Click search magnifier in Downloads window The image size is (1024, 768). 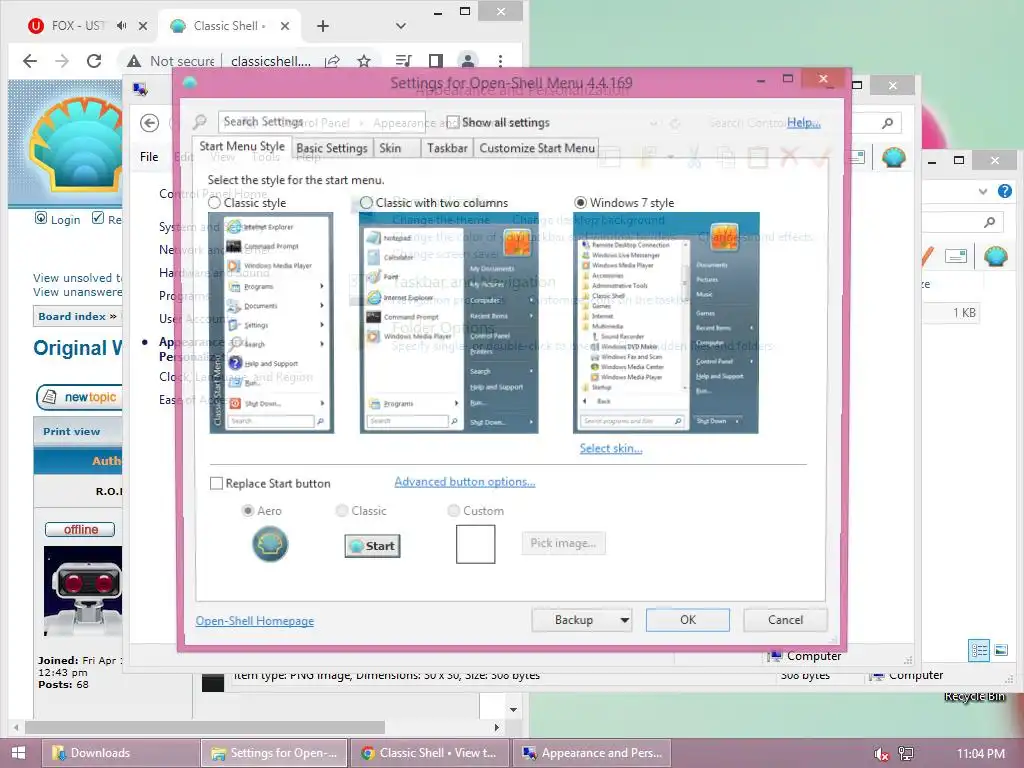click(x=989, y=222)
